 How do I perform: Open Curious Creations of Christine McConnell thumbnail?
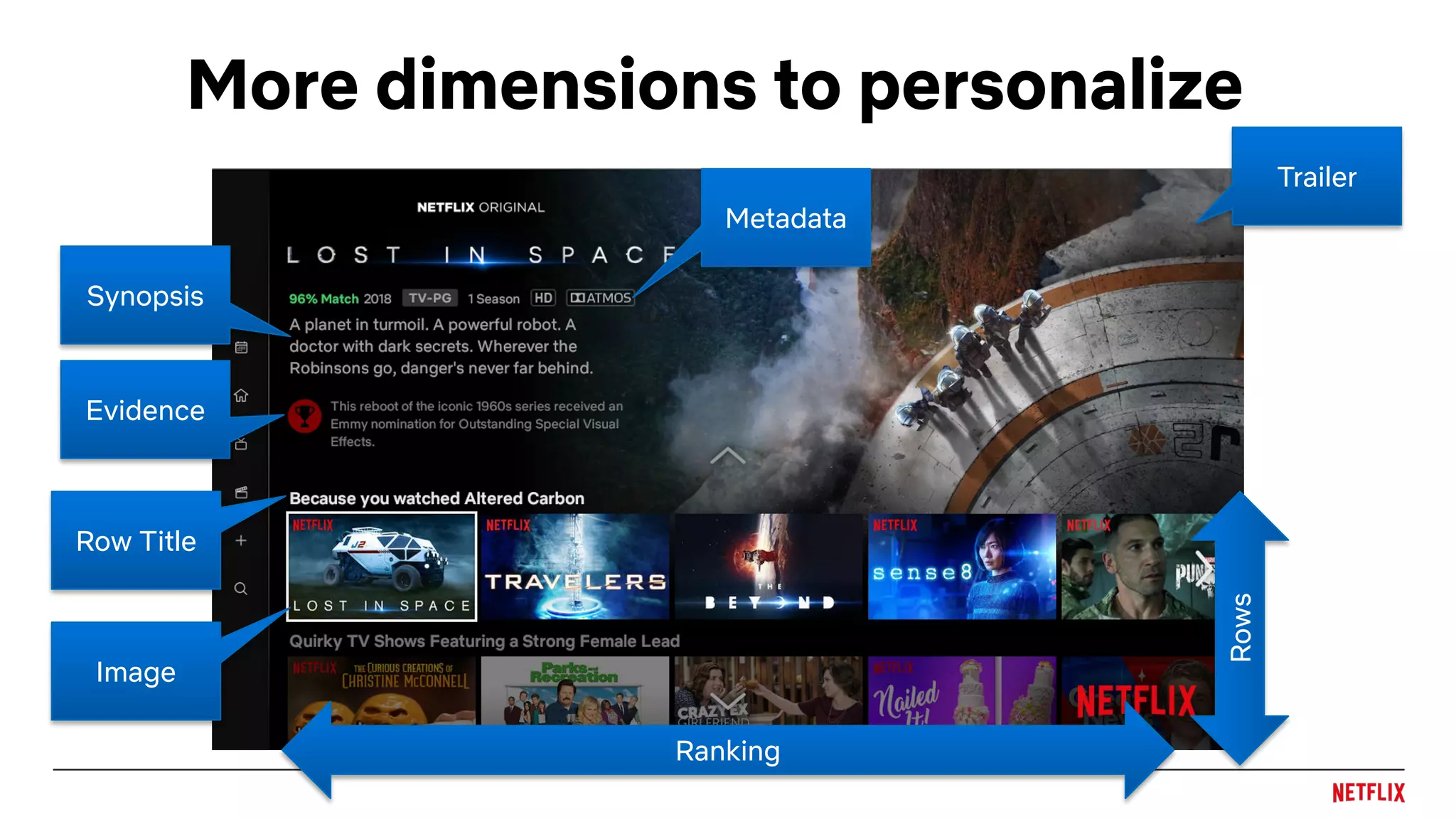382,690
